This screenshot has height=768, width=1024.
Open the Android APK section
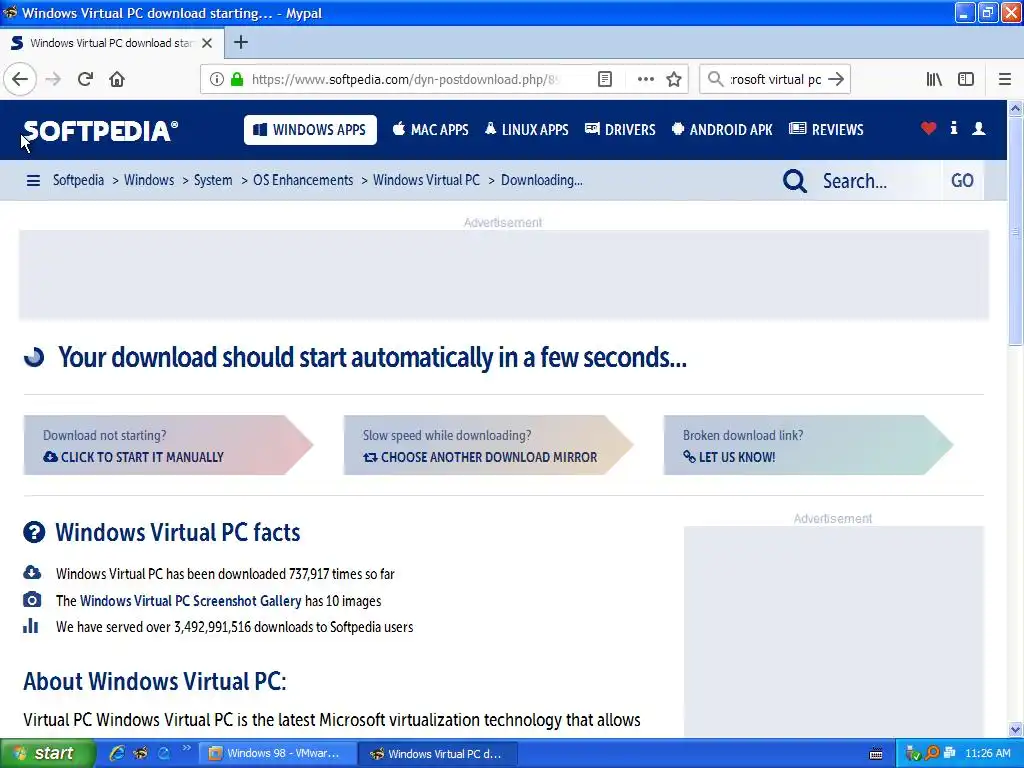click(x=722, y=130)
